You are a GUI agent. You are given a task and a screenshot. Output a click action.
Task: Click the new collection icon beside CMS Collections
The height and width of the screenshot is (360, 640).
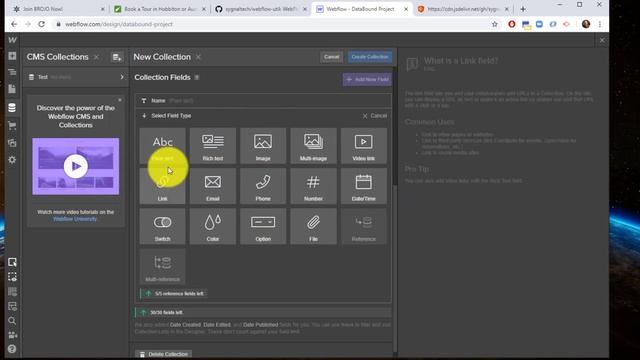tap(117, 57)
